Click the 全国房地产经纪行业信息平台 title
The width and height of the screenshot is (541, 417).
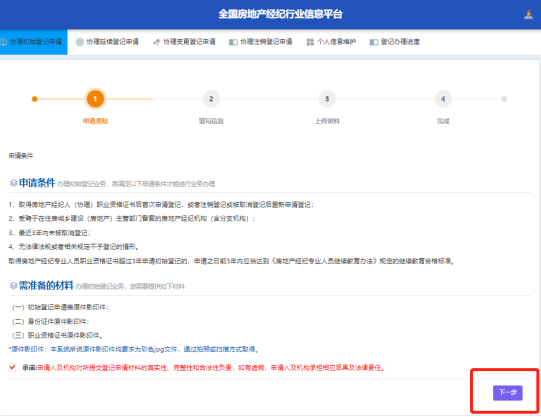pos(280,14)
